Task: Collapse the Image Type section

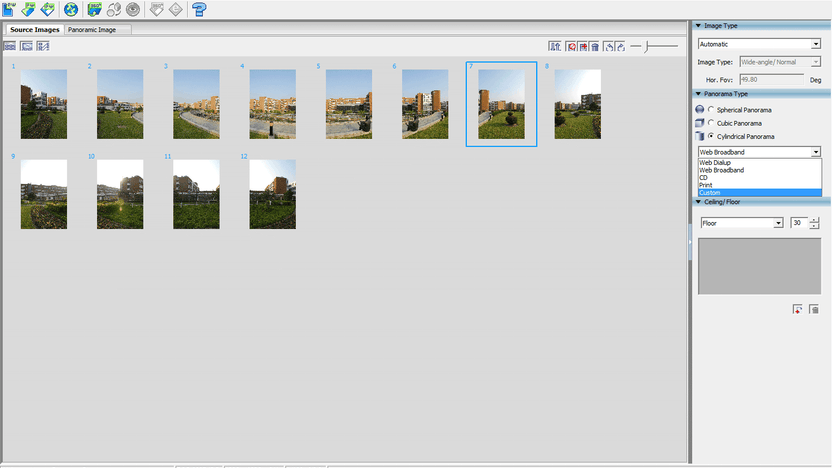Action: 698,25
